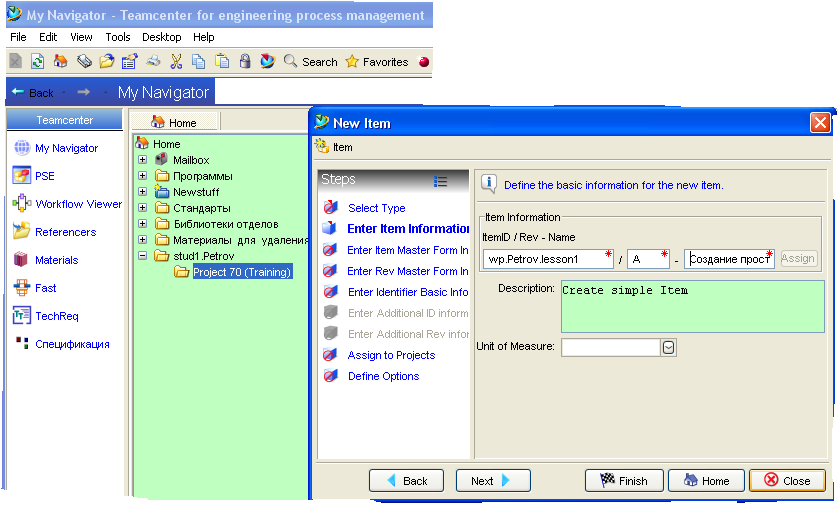Viewport: 840px width, 512px height.
Task: Click the Steps list view icon
Action: click(440, 182)
